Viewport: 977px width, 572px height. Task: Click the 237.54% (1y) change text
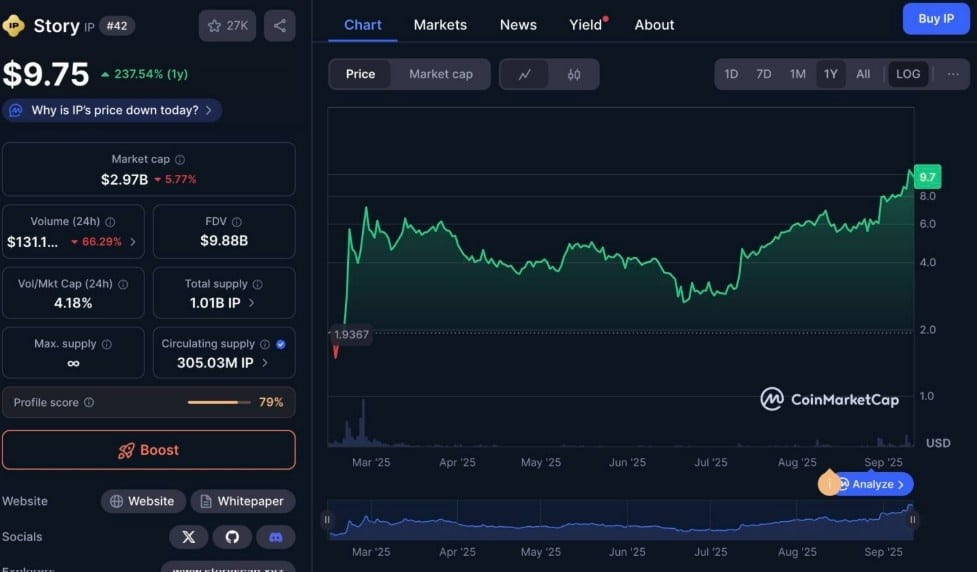(151, 74)
